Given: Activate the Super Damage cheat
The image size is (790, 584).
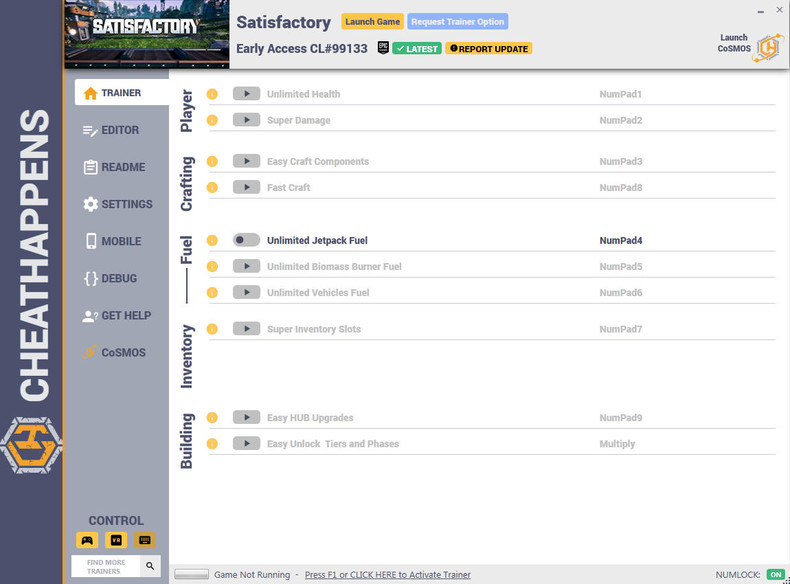Looking at the screenshot, I should [x=246, y=120].
